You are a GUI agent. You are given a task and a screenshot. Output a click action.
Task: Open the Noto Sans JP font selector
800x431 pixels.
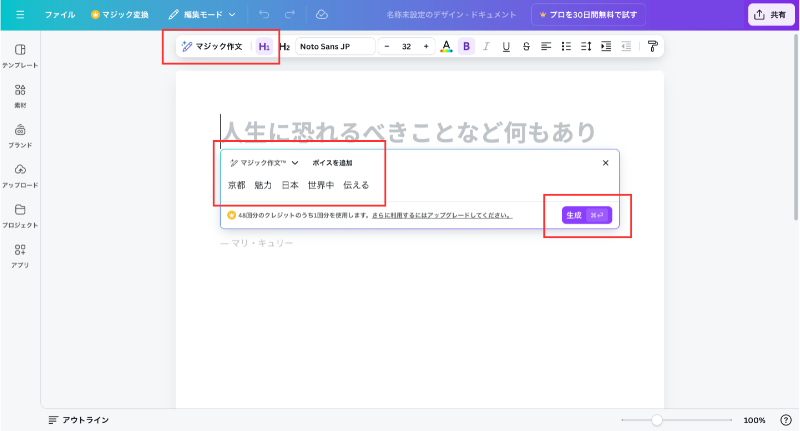[335, 46]
